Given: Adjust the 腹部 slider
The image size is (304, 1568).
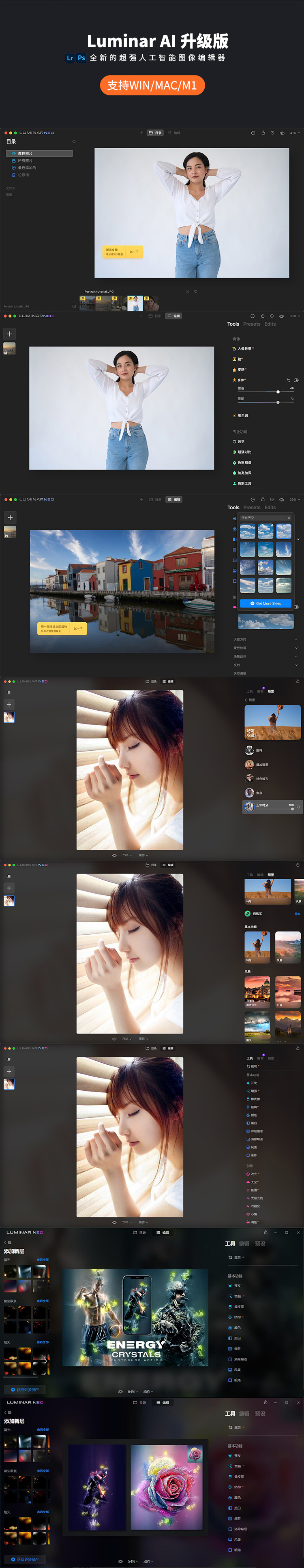Looking at the screenshot, I should click(x=265, y=402).
